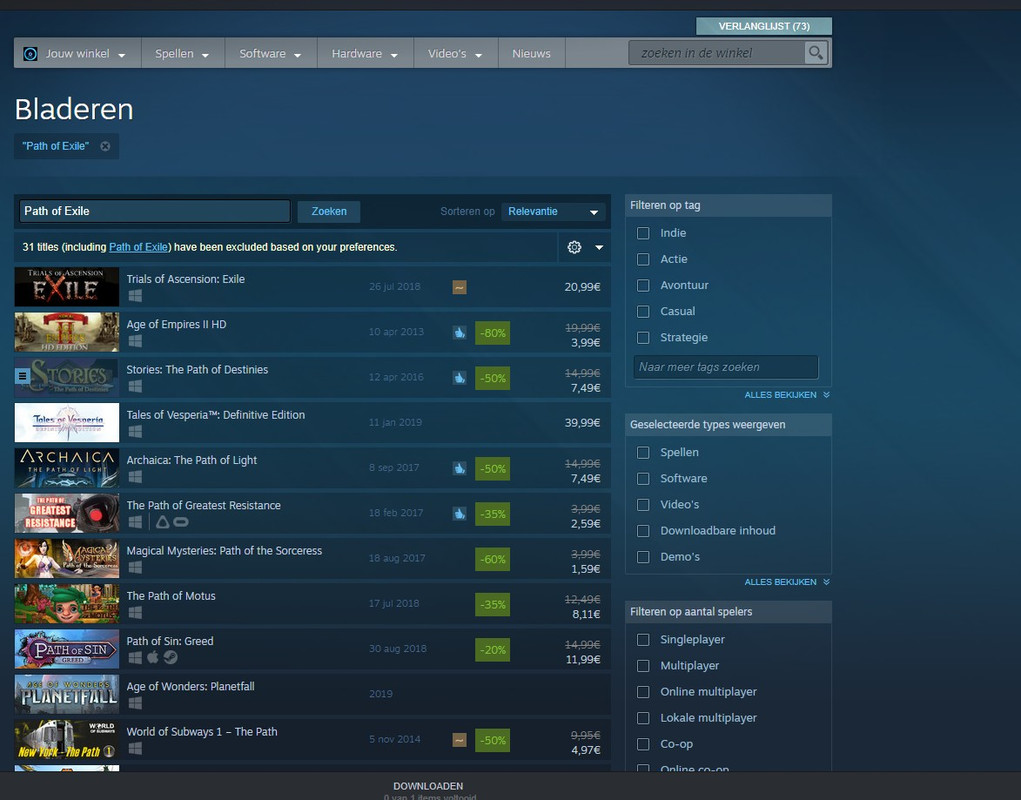Click Windows icon under The Path of Motus
Viewport: 1021px width, 800px height.
pyautogui.click(x=135, y=613)
